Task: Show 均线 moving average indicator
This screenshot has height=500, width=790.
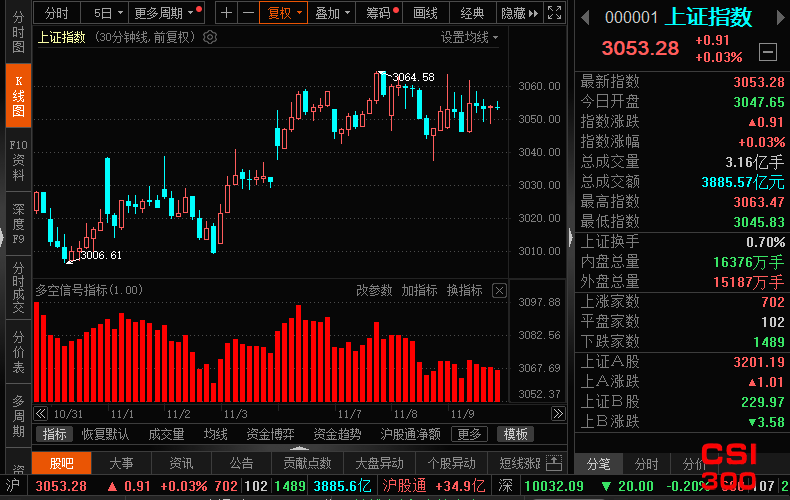Action: (216, 434)
